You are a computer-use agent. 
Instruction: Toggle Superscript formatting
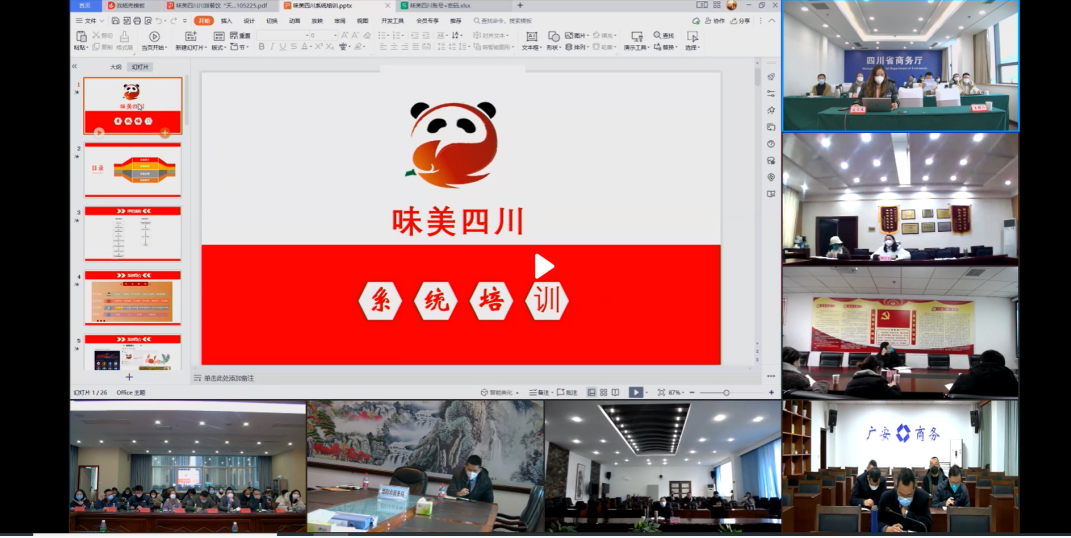[x=319, y=47]
